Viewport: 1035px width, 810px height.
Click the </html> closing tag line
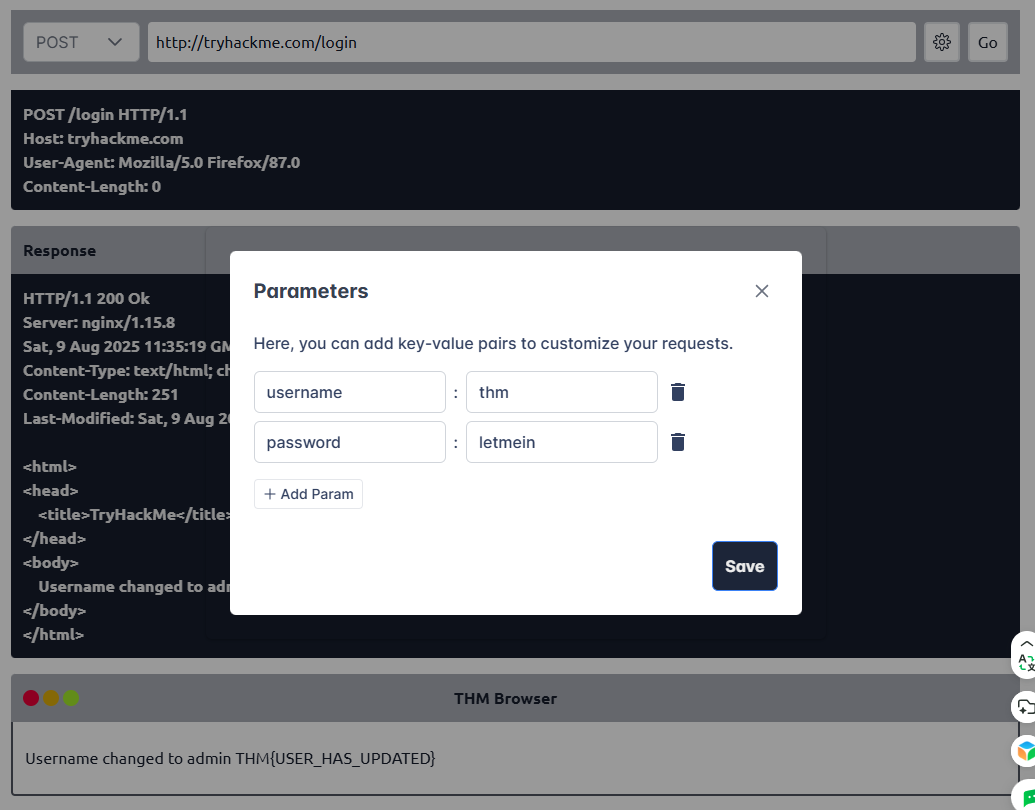click(x=53, y=635)
